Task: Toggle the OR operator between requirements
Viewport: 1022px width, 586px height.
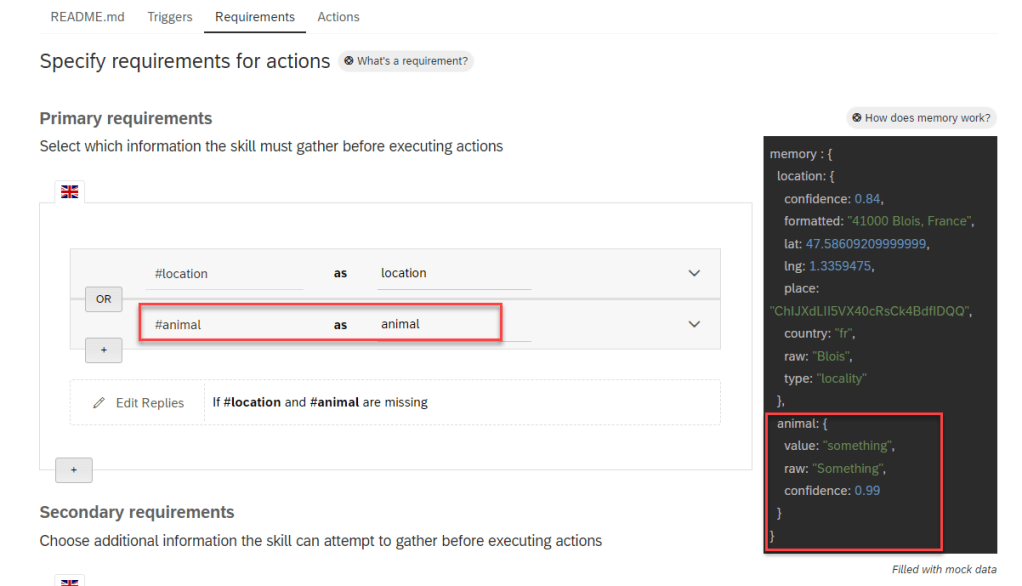Action: [x=103, y=299]
